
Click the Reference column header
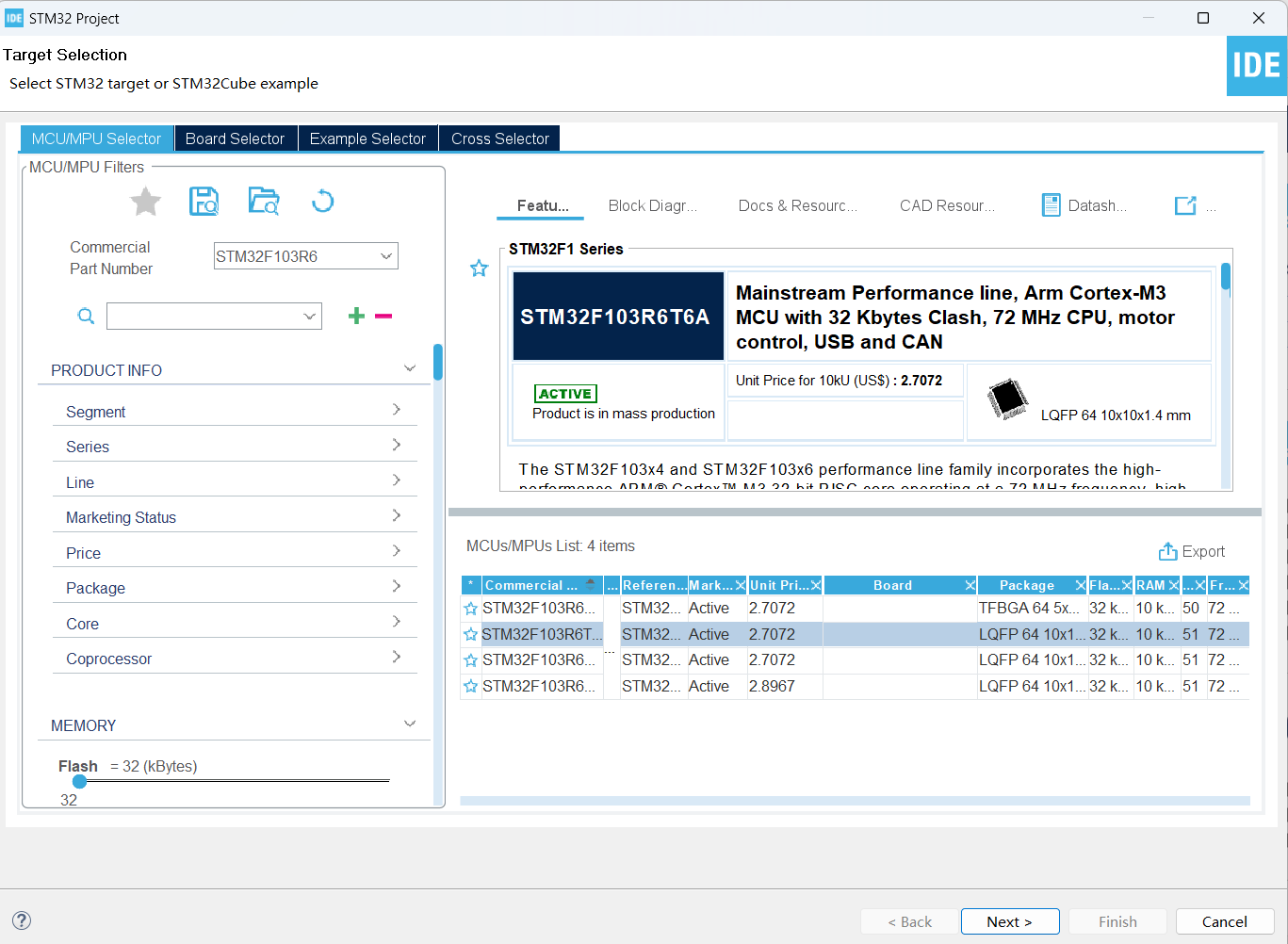pos(654,585)
